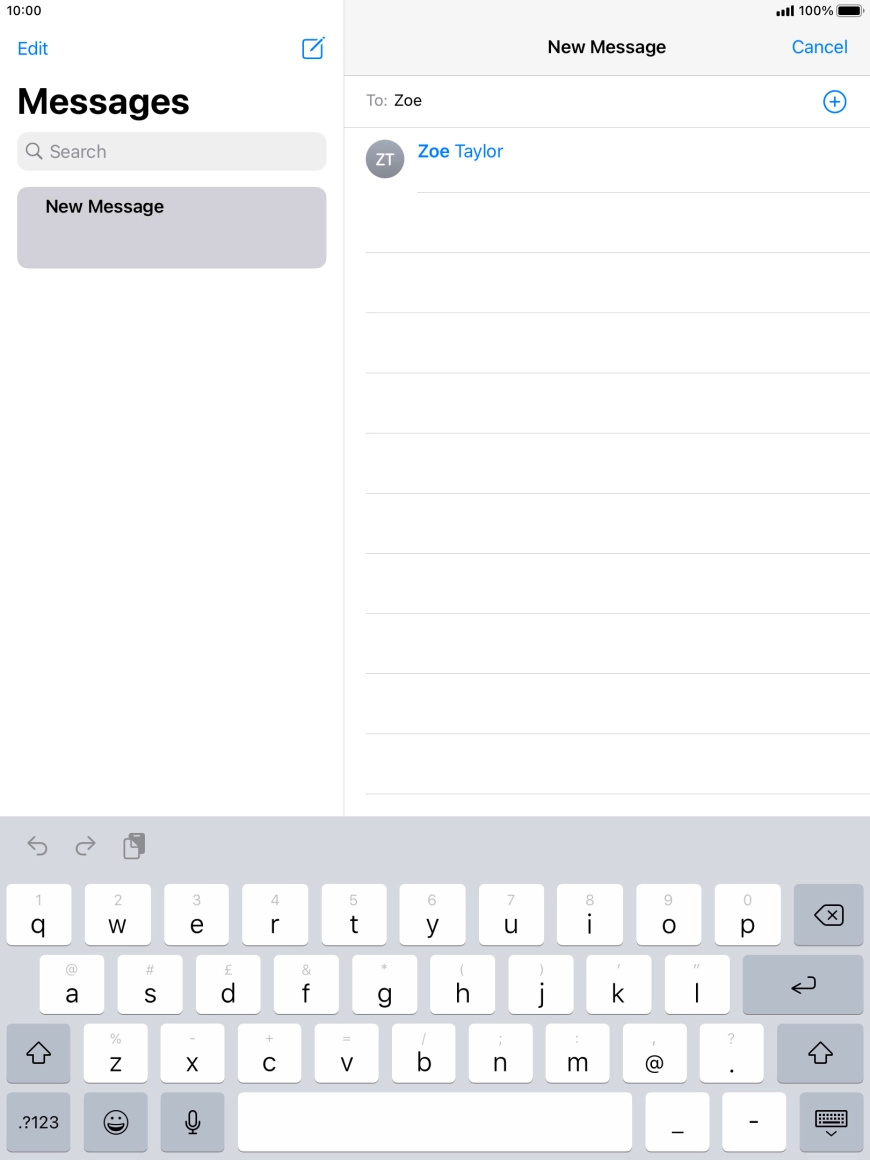Viewport: 870px width, 1160px height.
Task: Tap the undo arrow icon
Action: [37, 846]
